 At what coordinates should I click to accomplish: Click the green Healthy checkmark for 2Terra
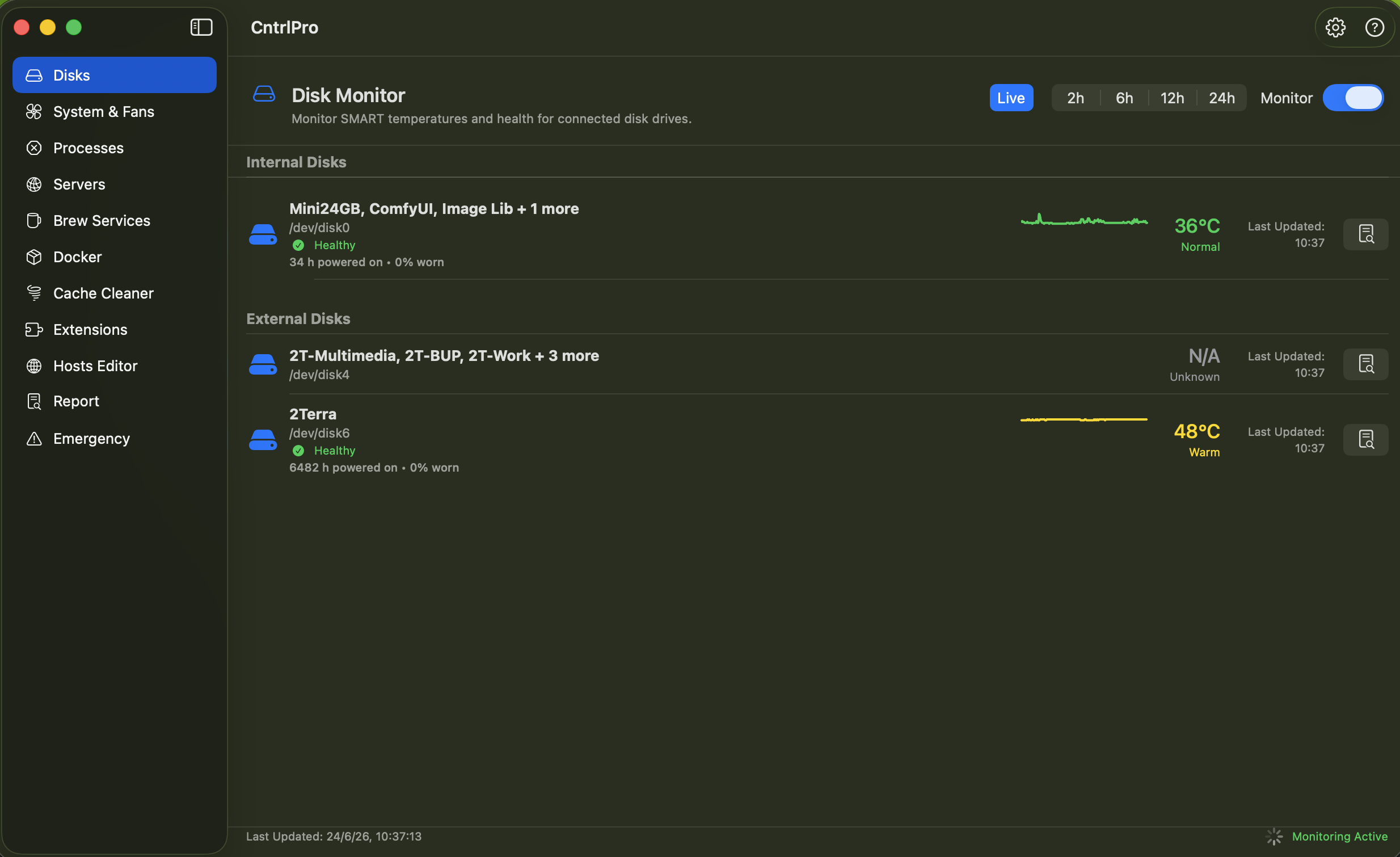coord(298,451)
